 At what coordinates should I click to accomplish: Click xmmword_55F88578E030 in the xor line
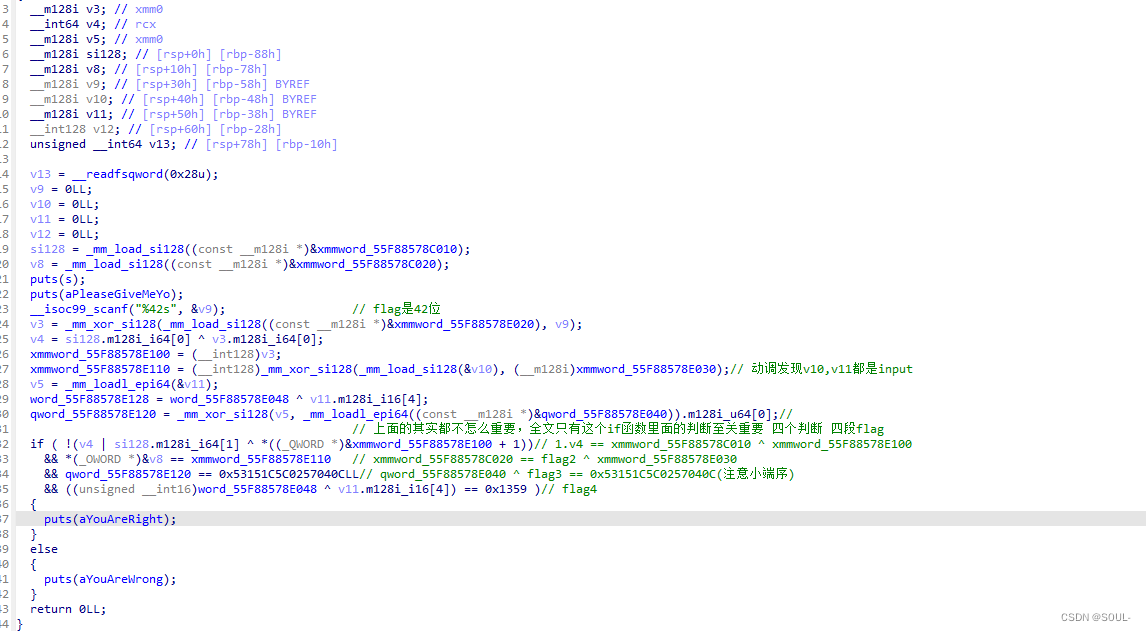[x=646, y=369]
